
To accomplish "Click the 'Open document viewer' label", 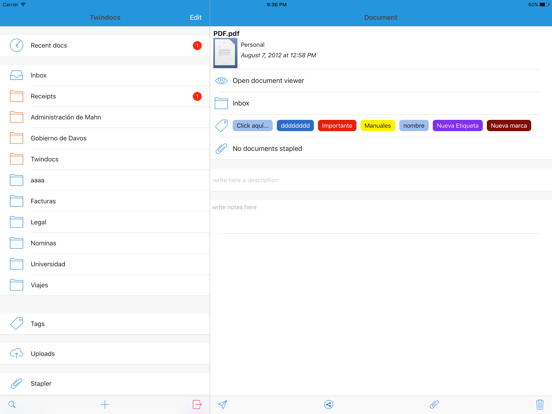I will (268, 81).
